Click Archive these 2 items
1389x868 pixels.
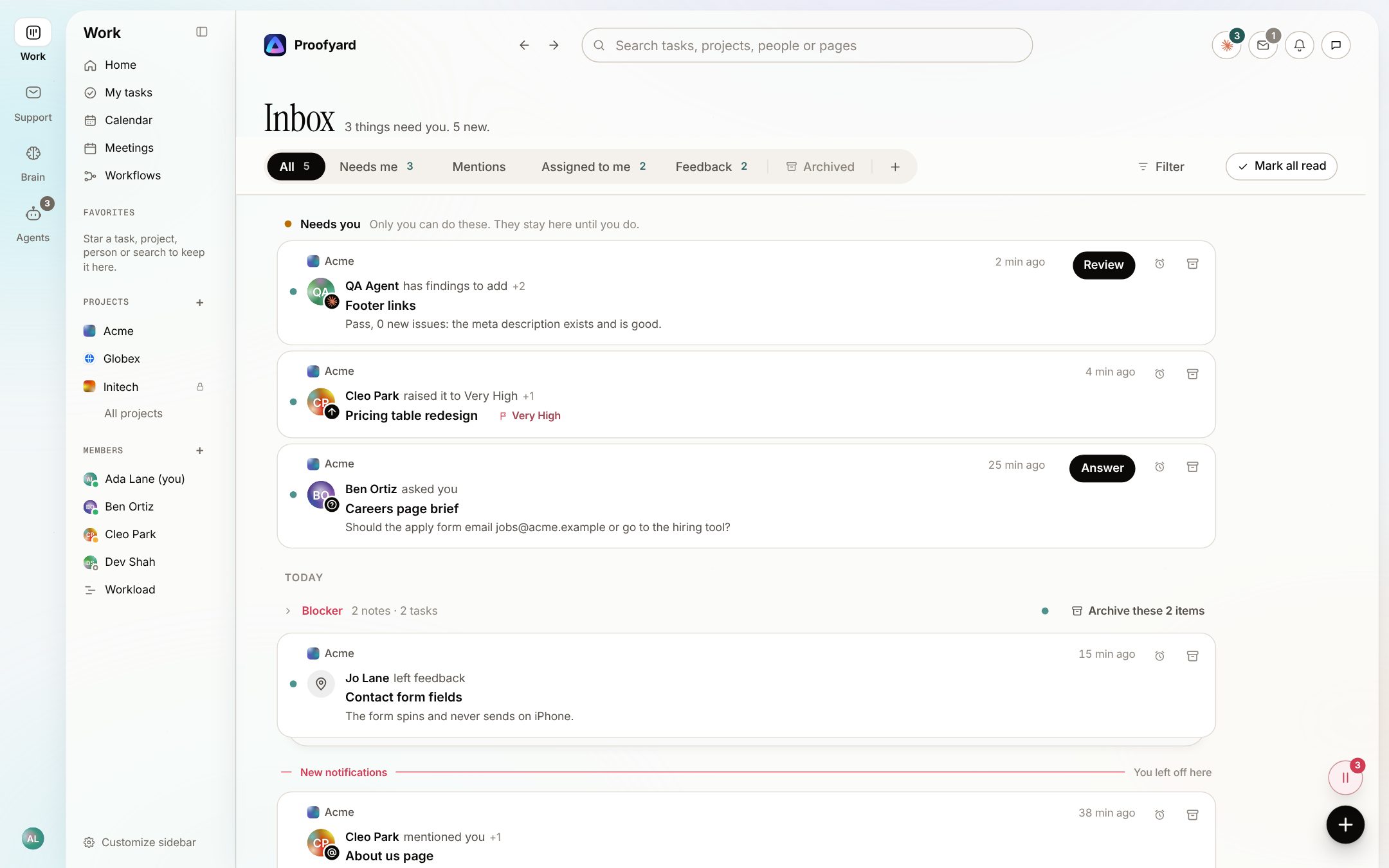coord(1138,611)
